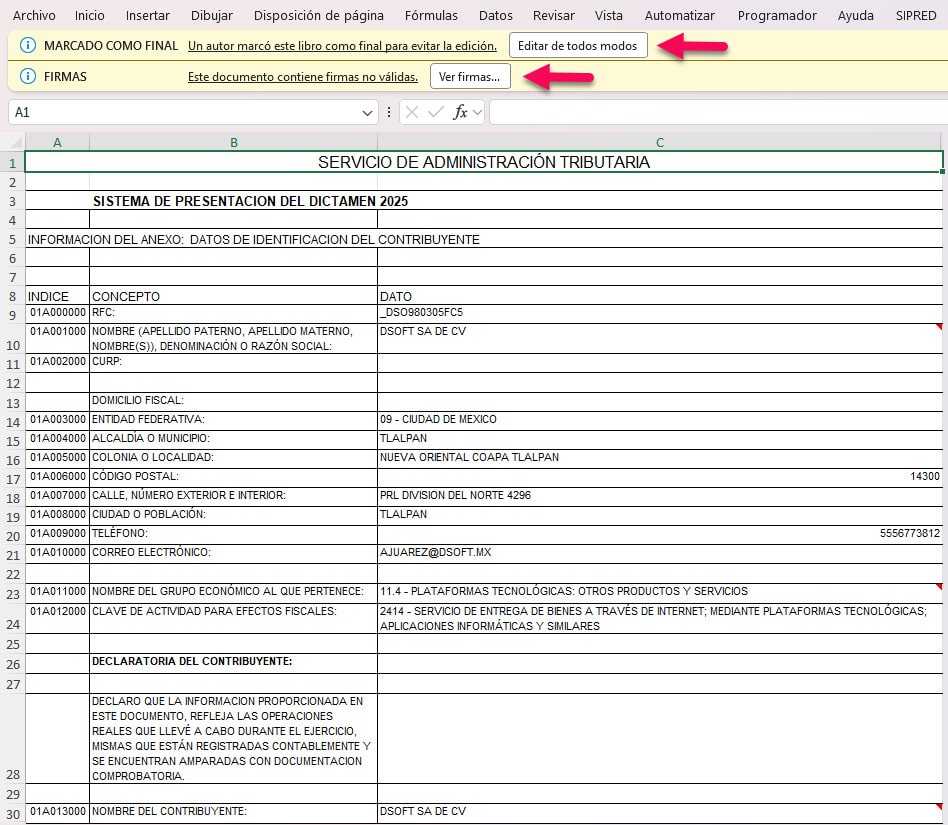Viewport: 948px width, 825px height.
Task: Open the invalid signatures message link
Action: (x=303, y=77)
